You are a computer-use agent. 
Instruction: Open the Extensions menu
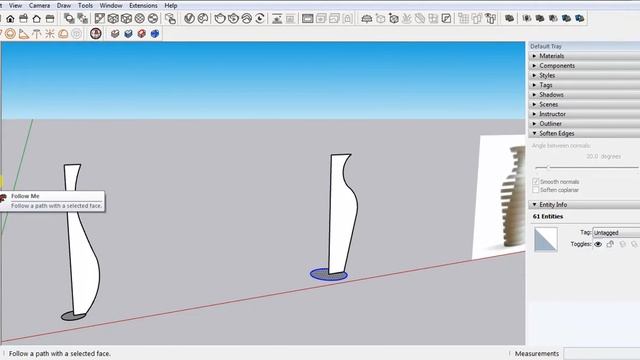pyautogui.click(x=143, y=6)
